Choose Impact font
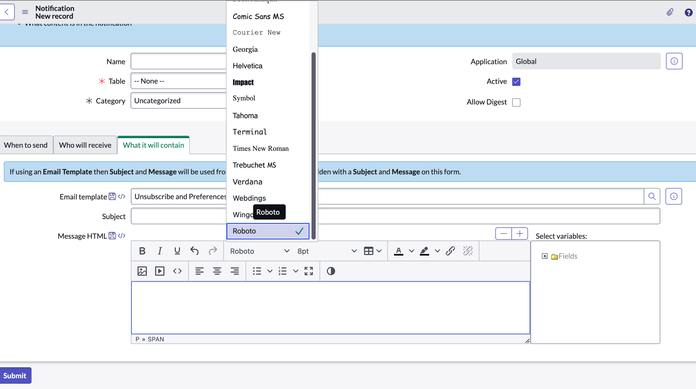 (x=268, y=82)
